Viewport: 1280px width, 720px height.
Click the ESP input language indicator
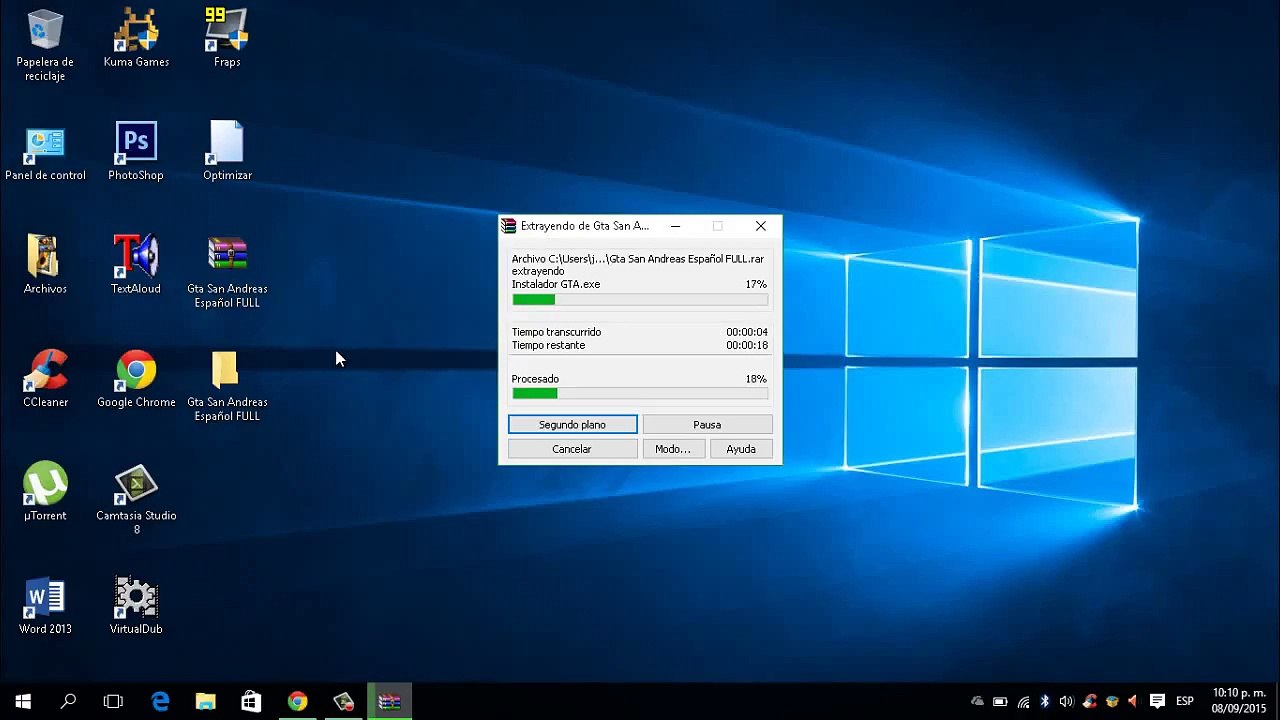[1185, 702]
